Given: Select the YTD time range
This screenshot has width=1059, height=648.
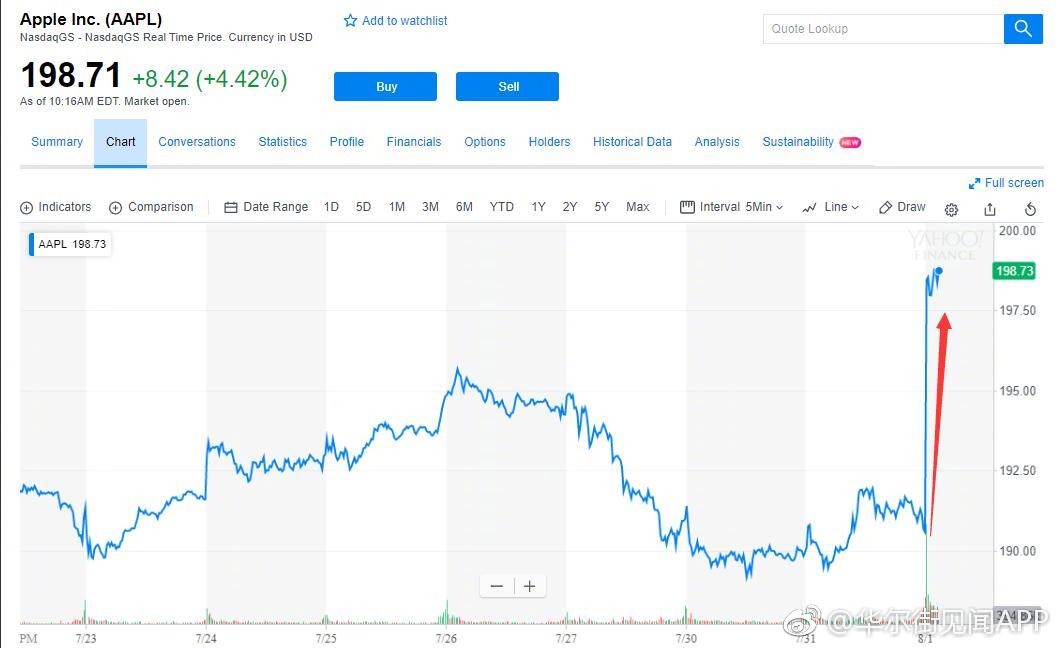Looking at the screenshot, I should point(501,207).
